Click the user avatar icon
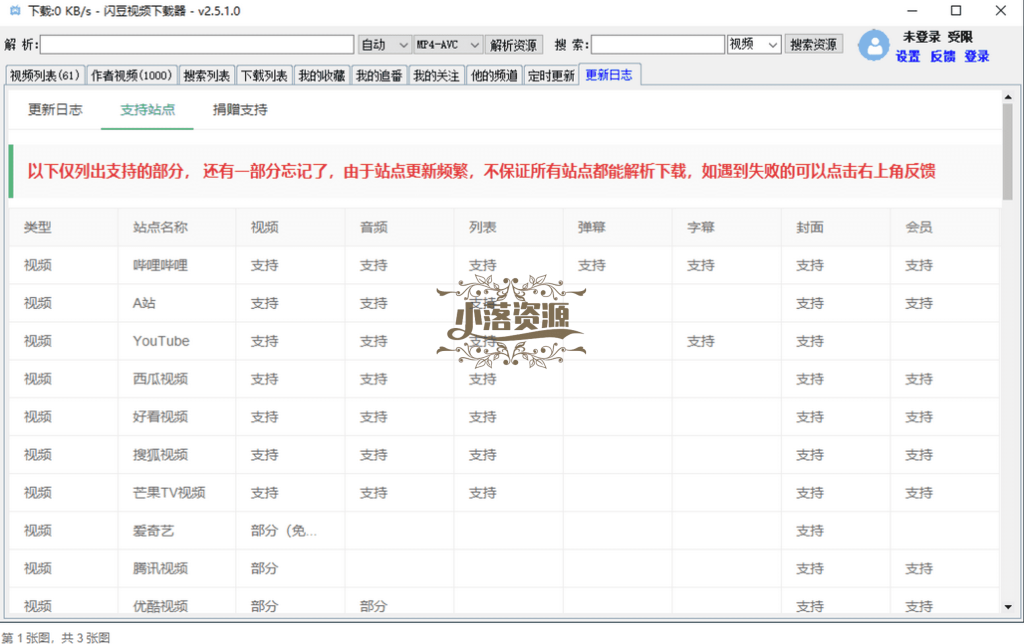 (873, 46)
